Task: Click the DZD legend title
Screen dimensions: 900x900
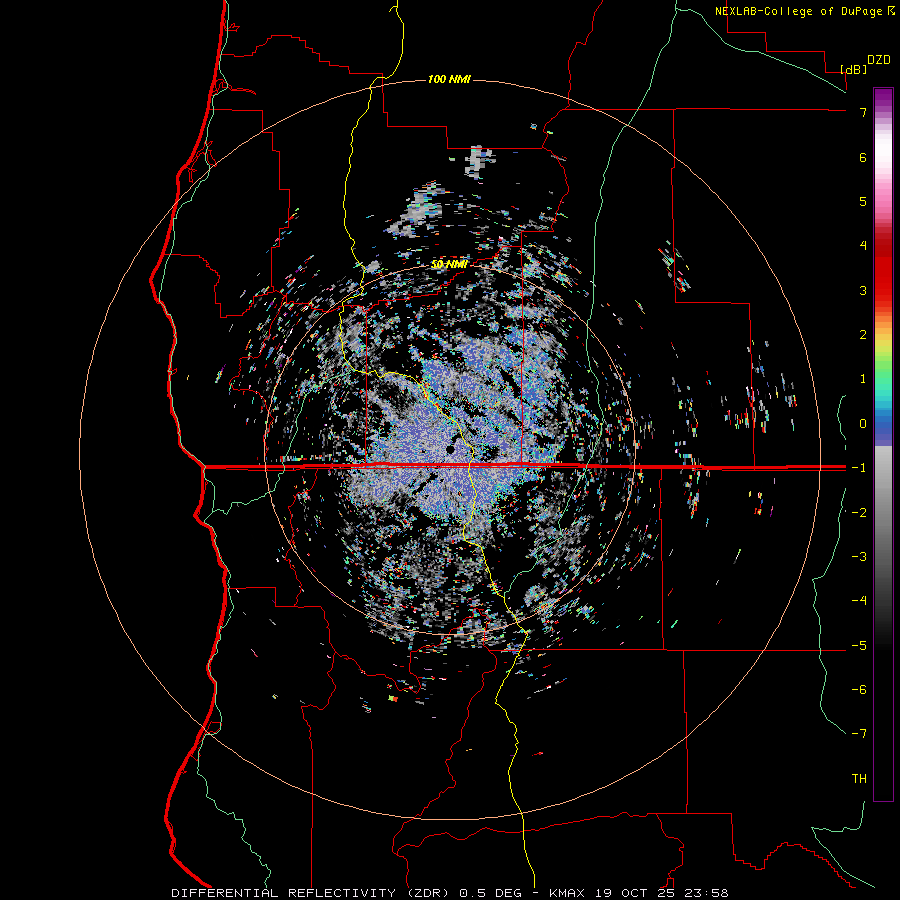Action: pyautogui.click(x=879, y=60)
